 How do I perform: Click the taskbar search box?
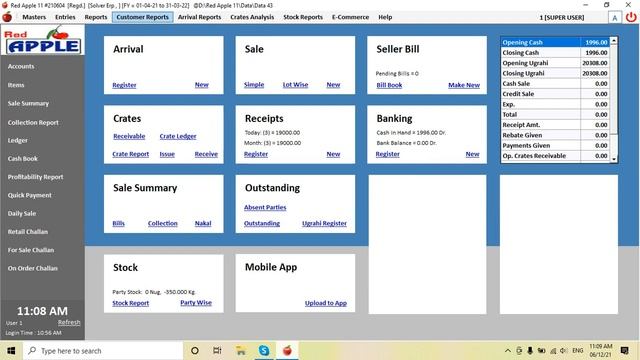tap(104, 351)
